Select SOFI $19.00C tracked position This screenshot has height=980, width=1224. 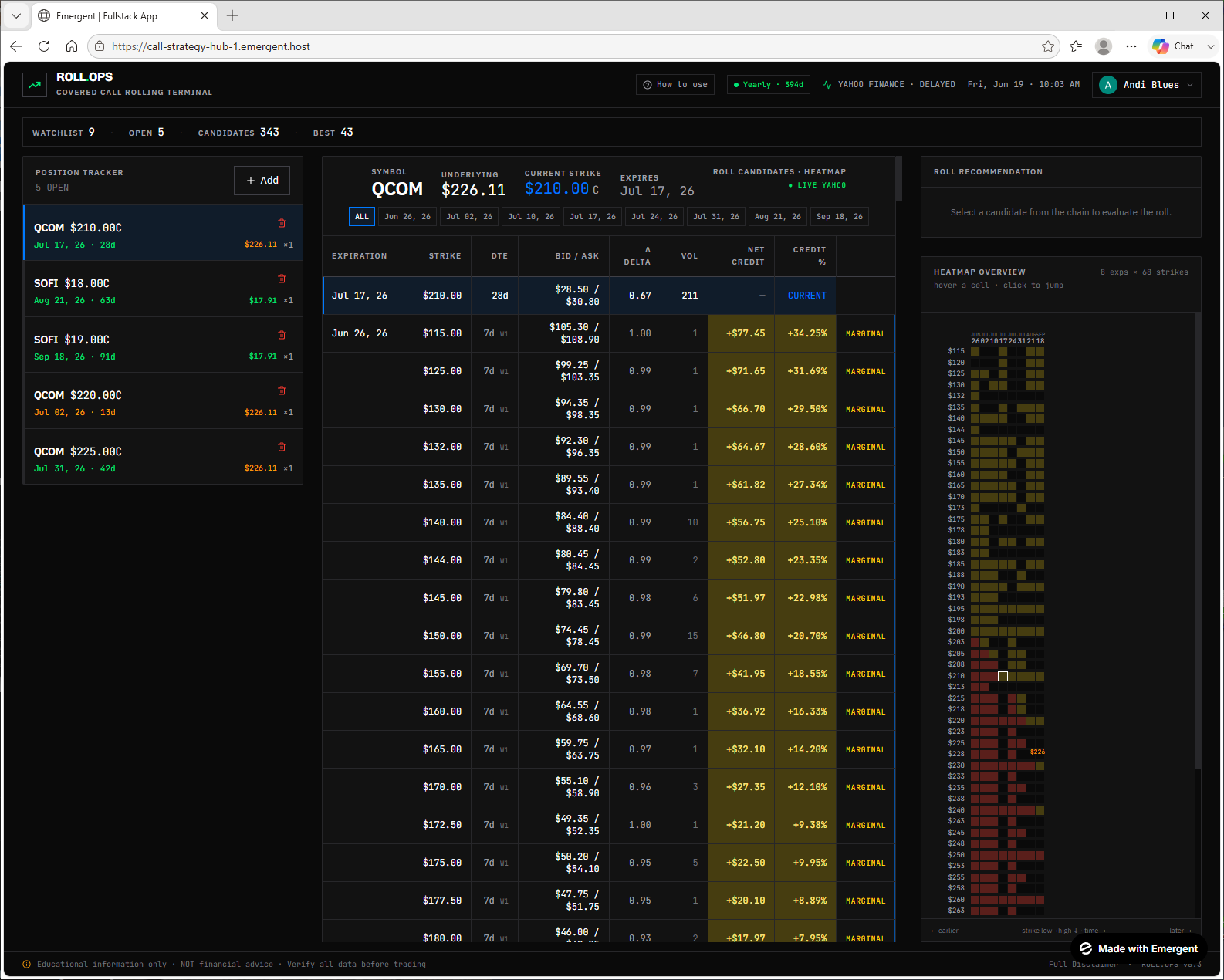pyautogui.click(x=163, y=345)
